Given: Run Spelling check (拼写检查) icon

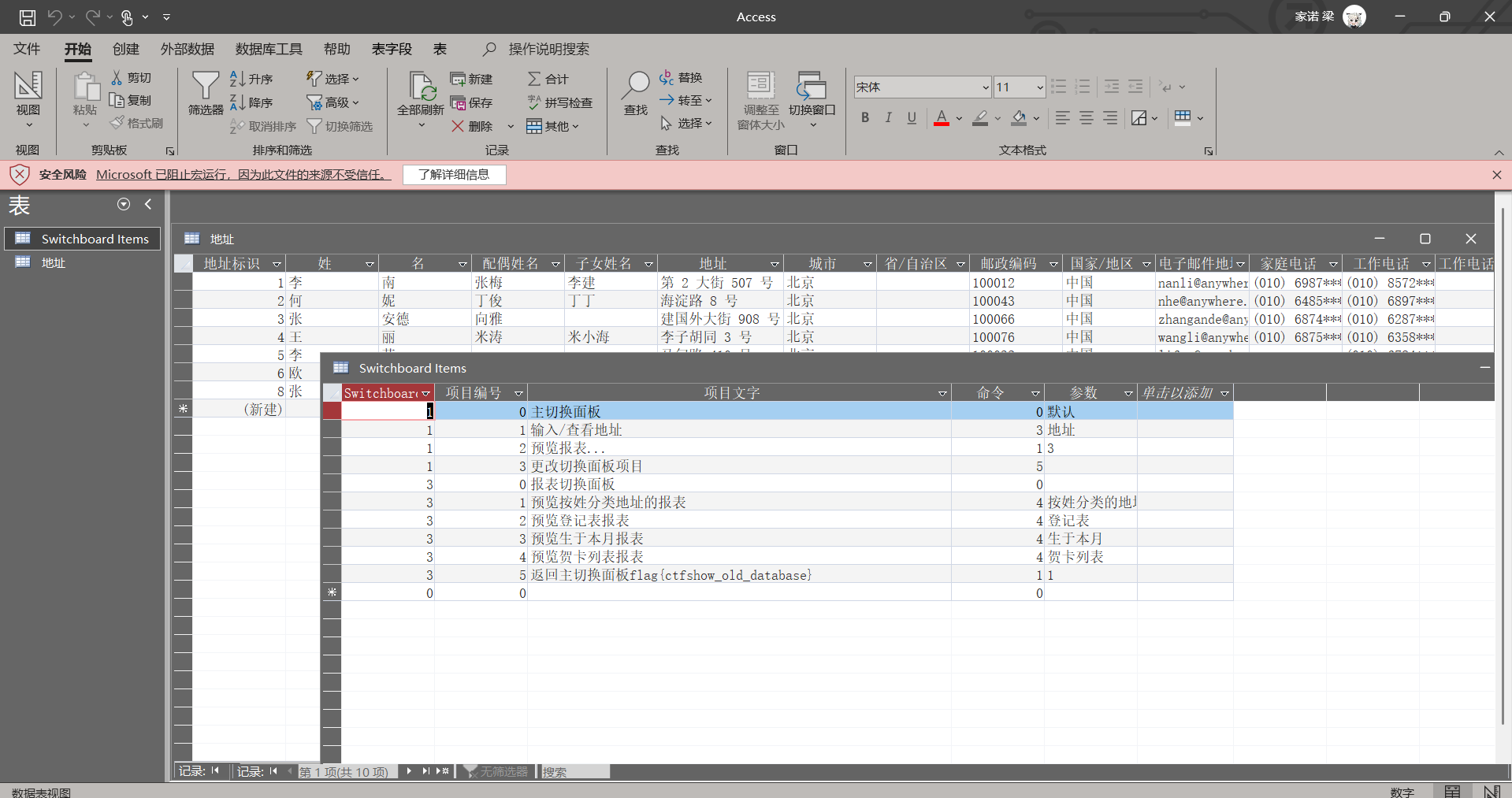Looking at the screenshot, I should pos(534,102).
